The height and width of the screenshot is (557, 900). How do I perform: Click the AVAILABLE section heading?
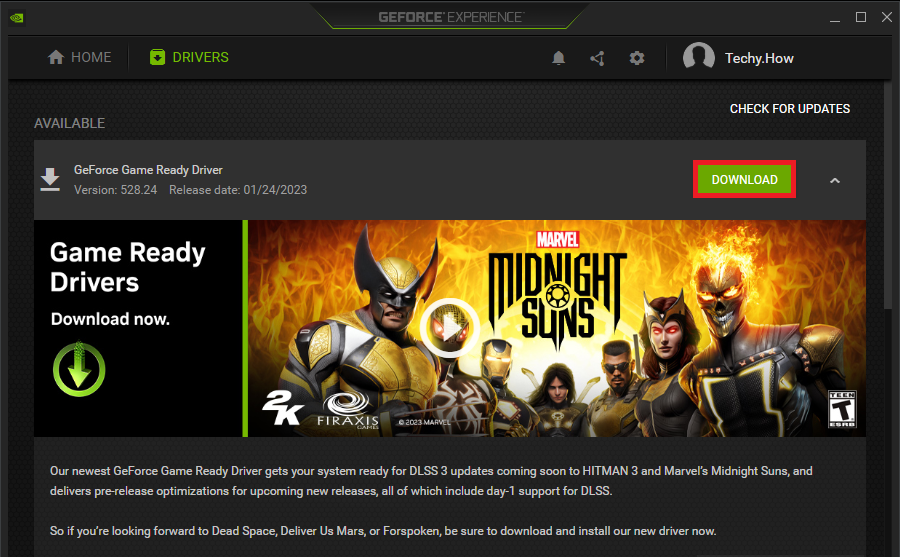[x=69, y=123]
